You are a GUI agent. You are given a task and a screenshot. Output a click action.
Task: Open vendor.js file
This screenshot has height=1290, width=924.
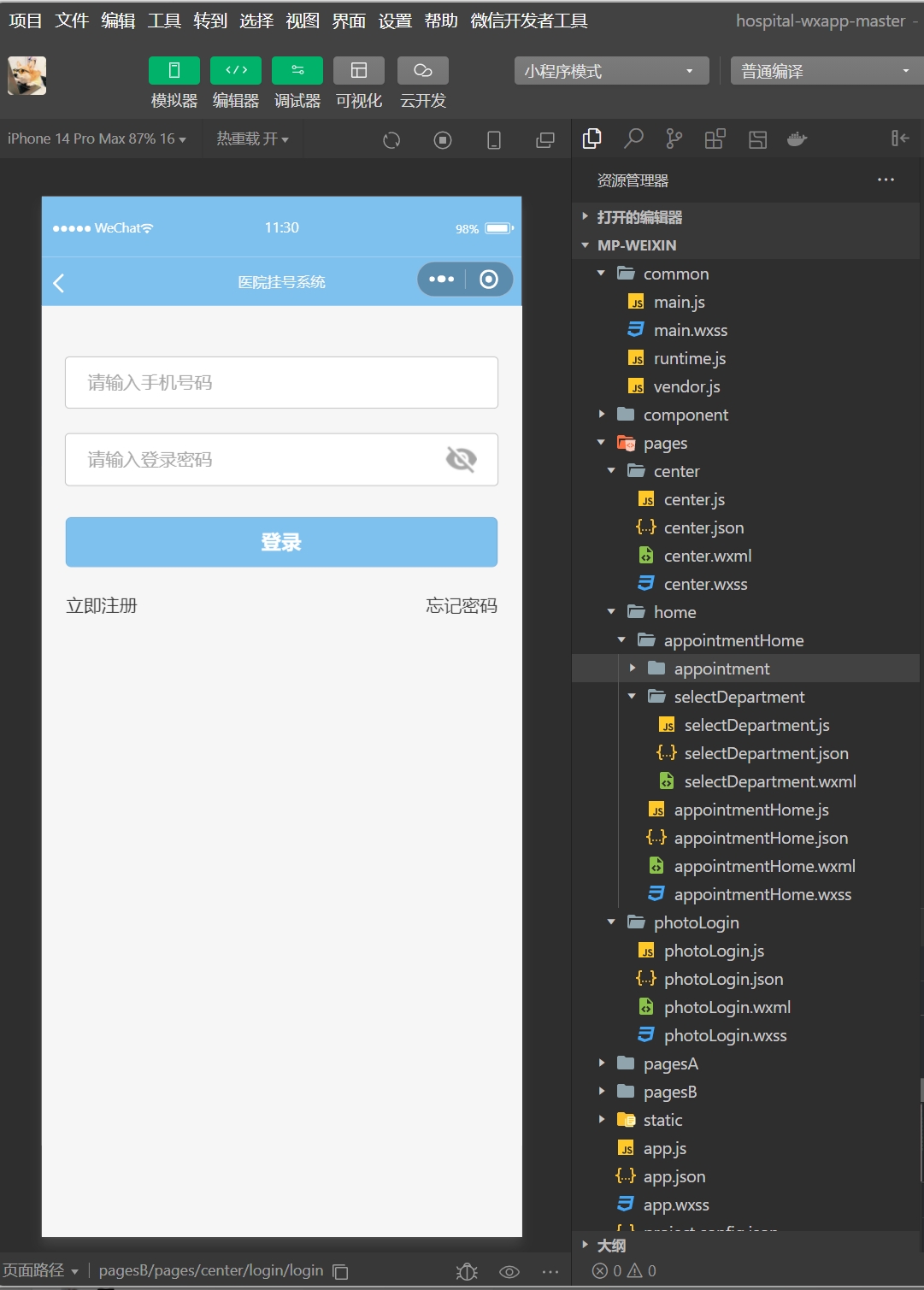click(745, 386)
